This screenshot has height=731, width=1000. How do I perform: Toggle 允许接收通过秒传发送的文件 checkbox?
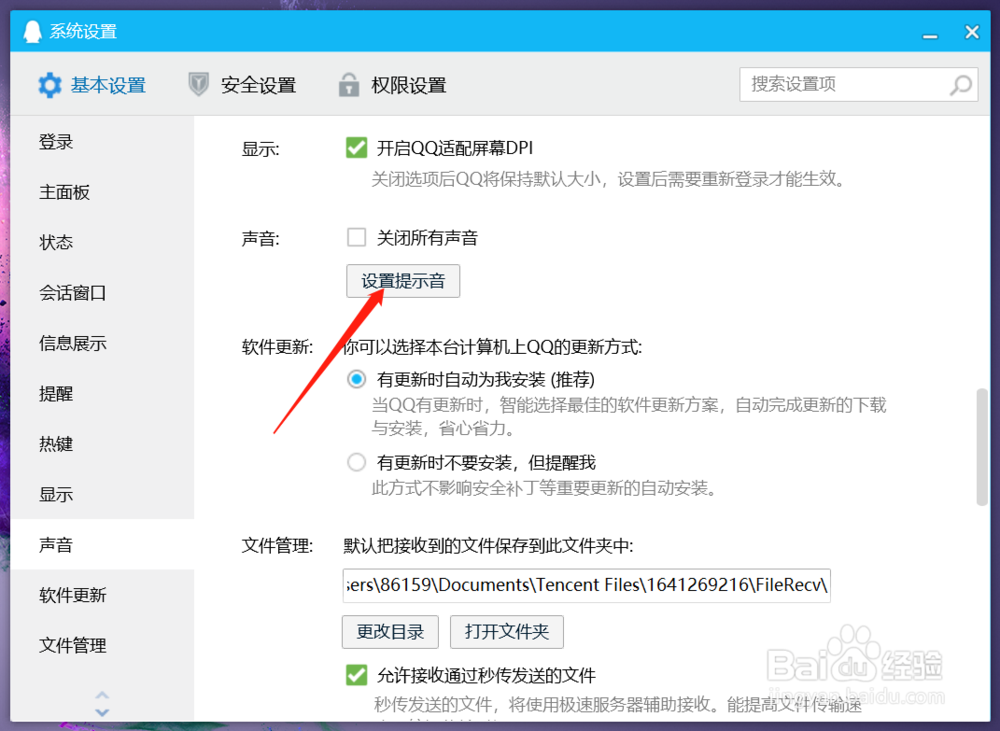357,675
